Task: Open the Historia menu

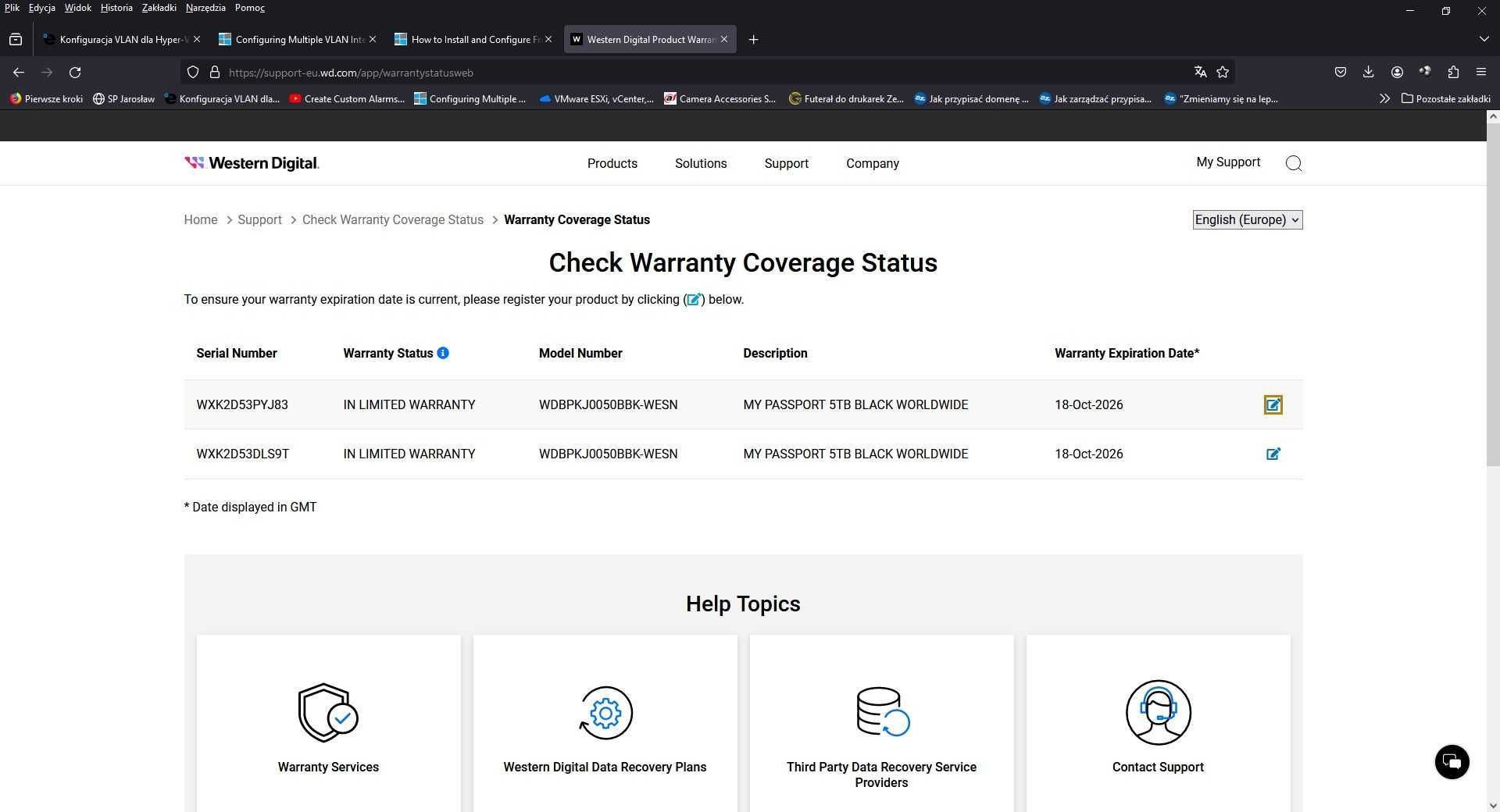Action: point(116,8)
